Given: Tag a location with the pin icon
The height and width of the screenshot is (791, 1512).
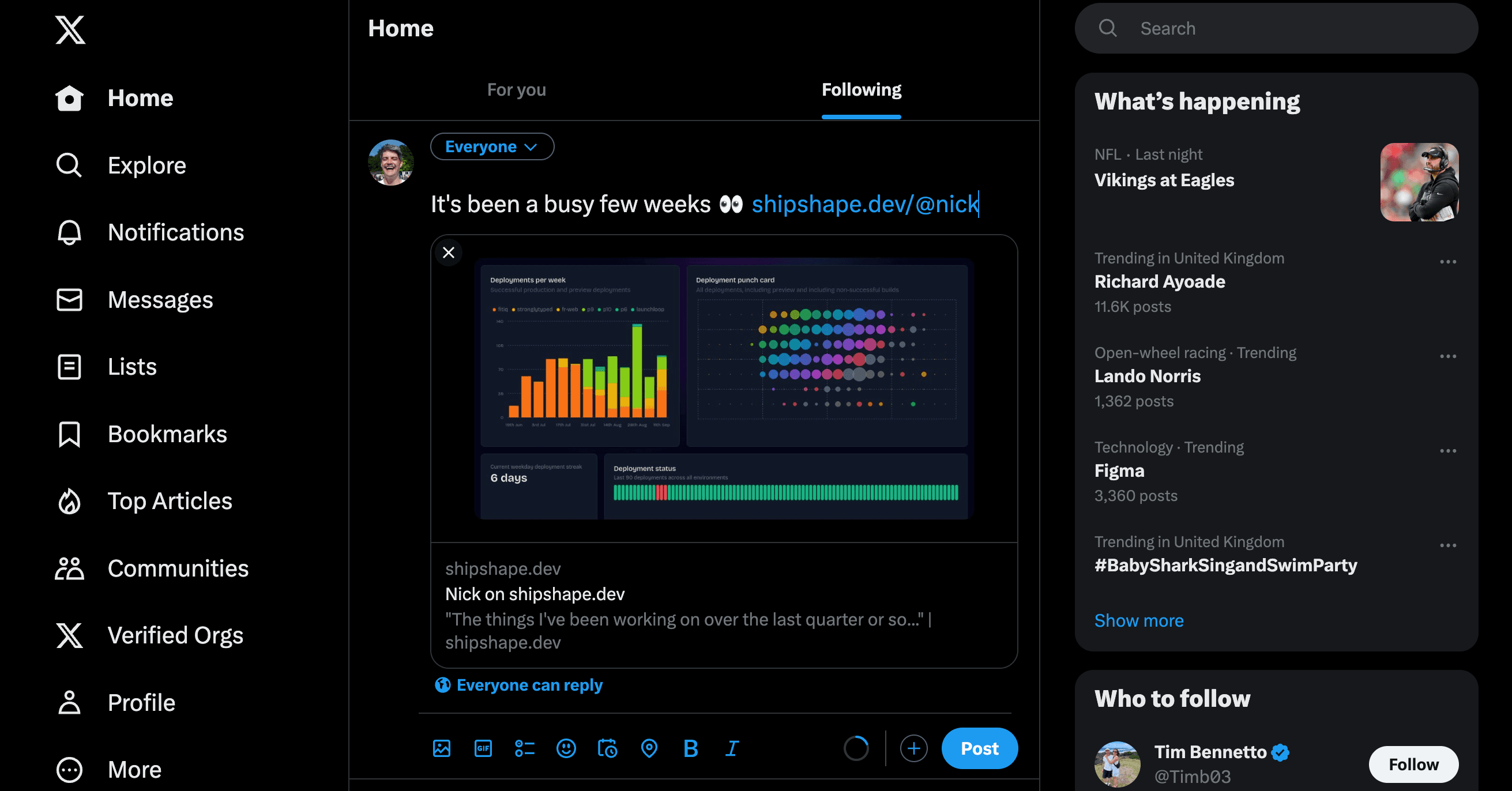Looking at the screenshot, I should tap(649, 748).
